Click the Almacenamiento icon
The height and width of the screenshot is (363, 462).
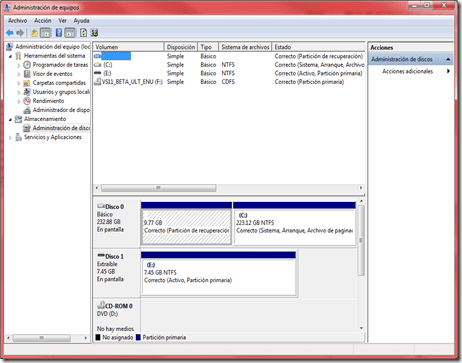tap(18, 119)
